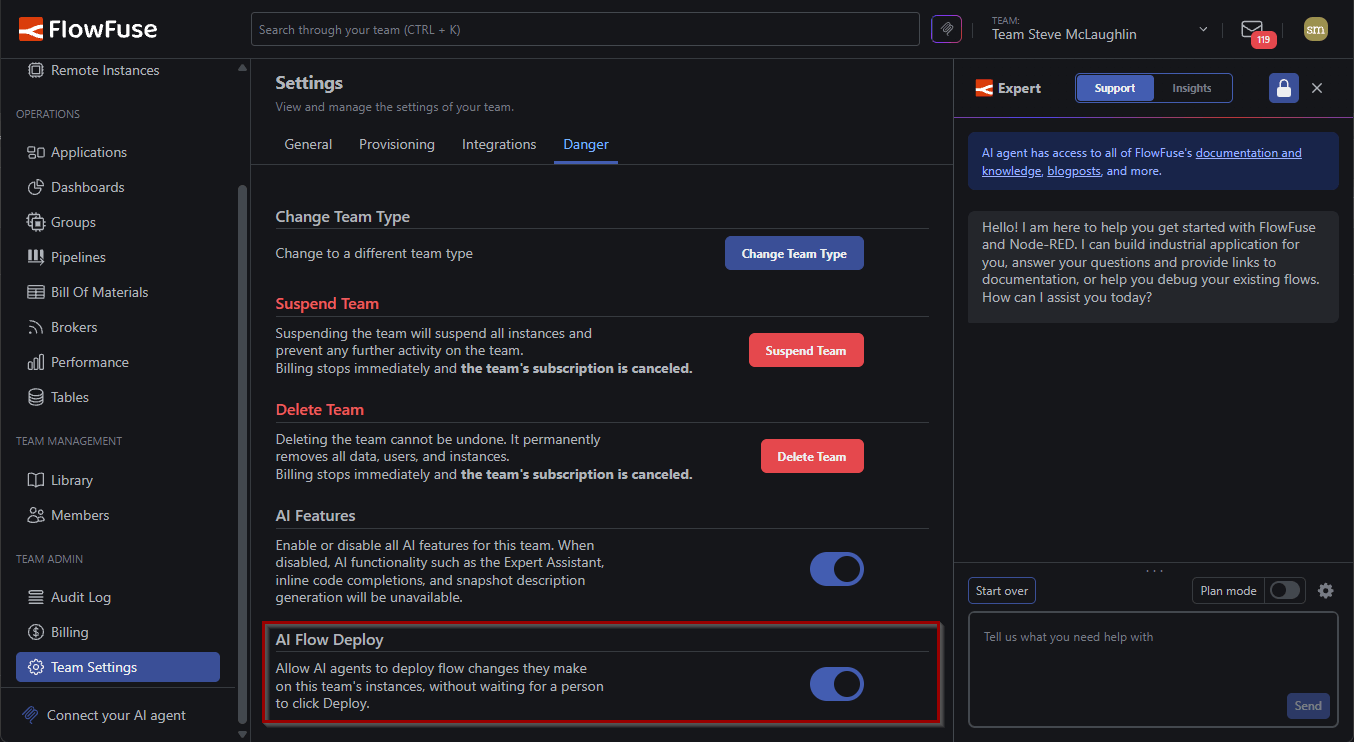The image size is (1354, 742).
Task: Open the user avatar menu
Action: point(1316,29)
